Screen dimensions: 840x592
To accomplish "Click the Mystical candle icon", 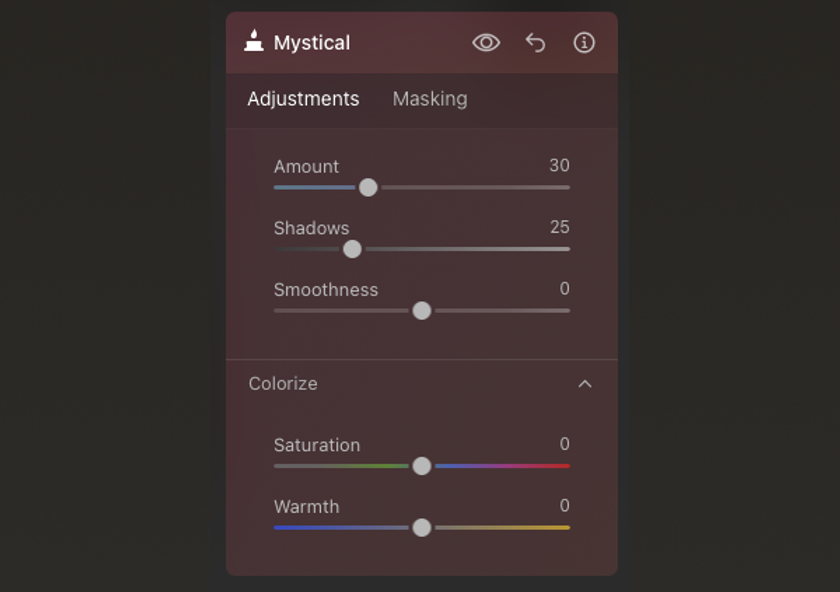I will [x=254, y=41].
